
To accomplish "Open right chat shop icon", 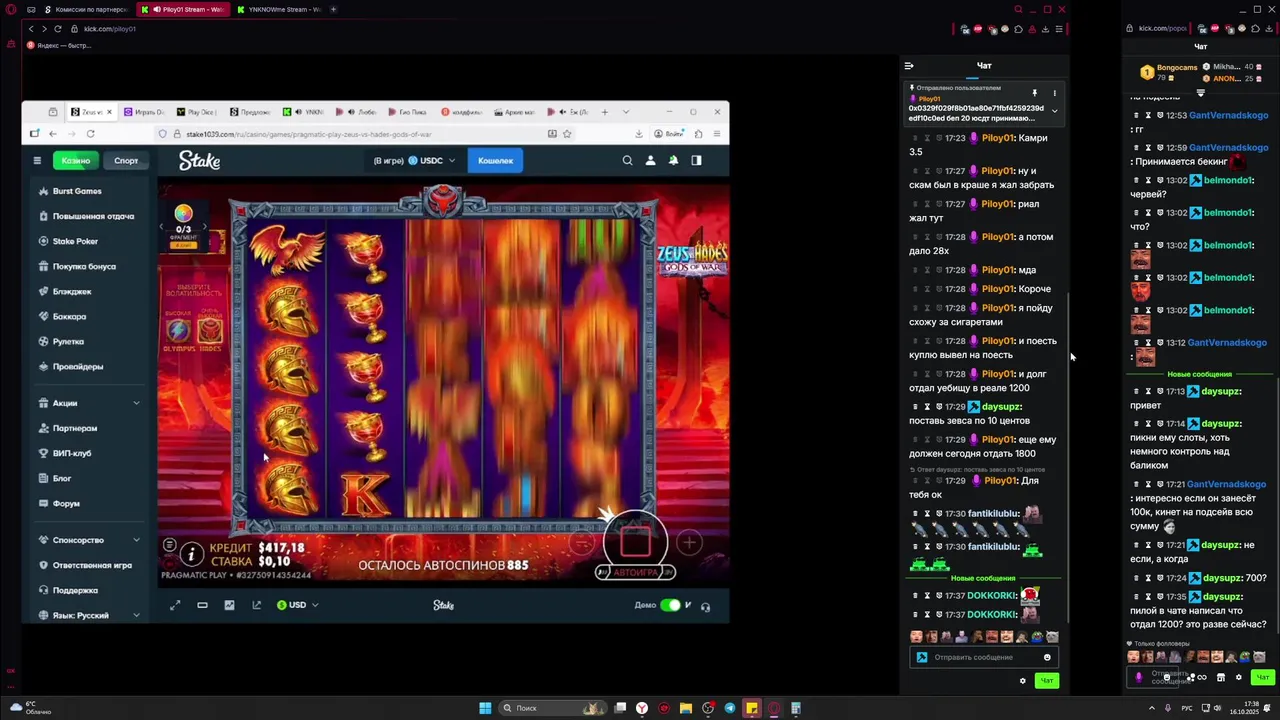I will click(1220, 677).
